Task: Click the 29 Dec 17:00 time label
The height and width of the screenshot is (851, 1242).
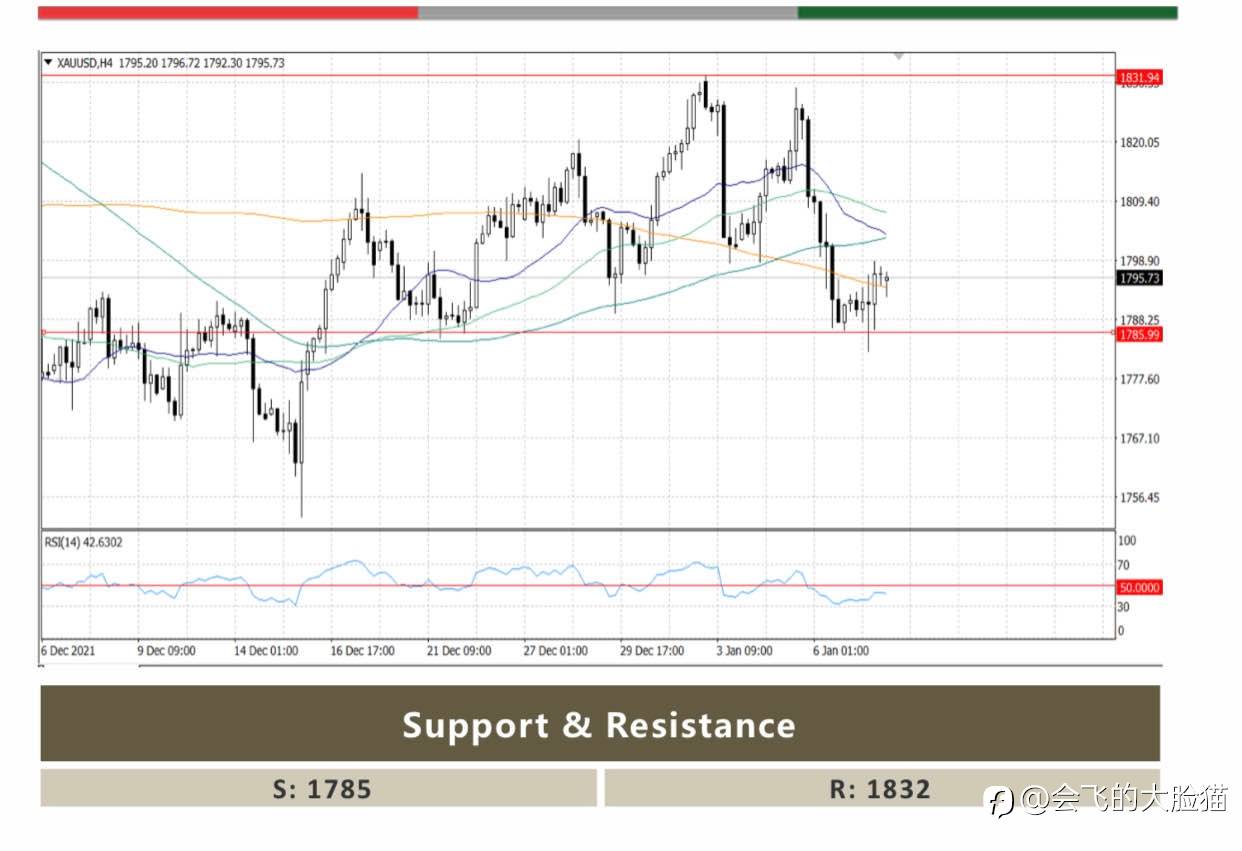Action: pyautogui.click(x=653, y=650)
